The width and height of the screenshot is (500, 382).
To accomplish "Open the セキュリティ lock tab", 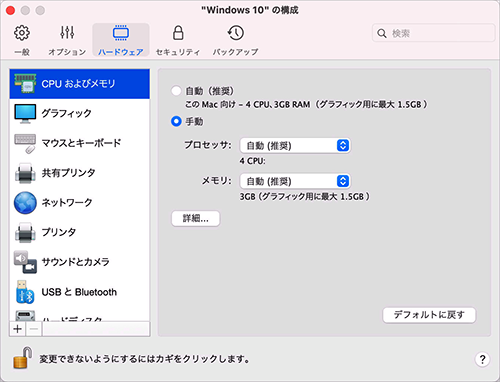I will [178, 40].
